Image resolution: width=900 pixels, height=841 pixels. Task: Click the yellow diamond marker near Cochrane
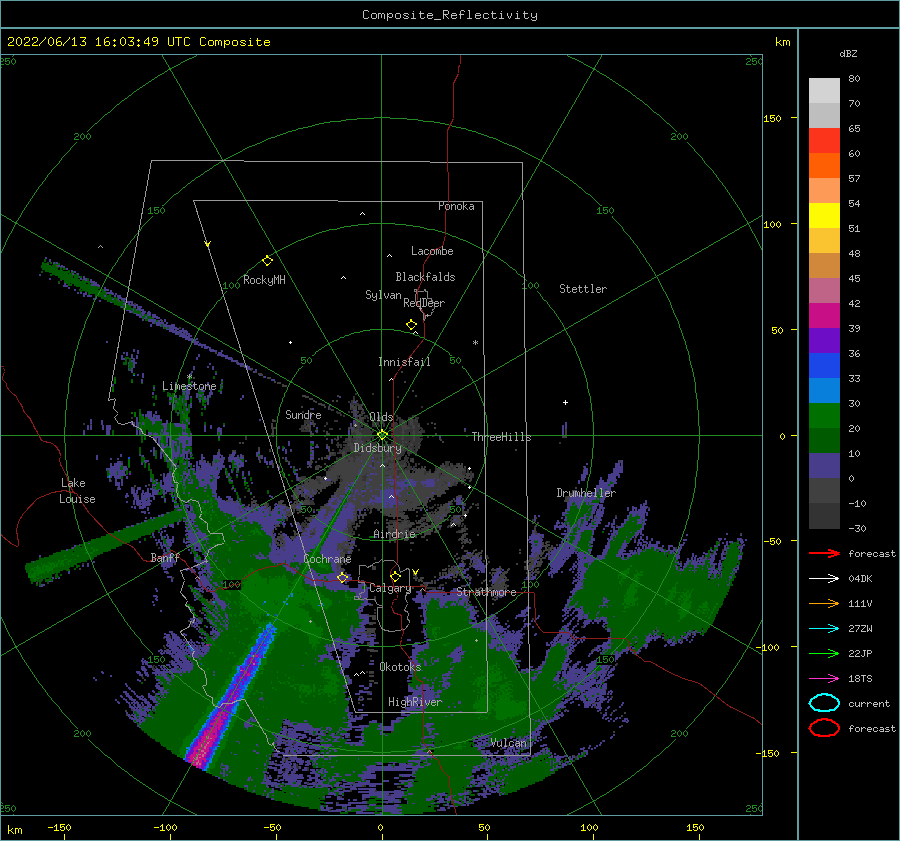343,577
